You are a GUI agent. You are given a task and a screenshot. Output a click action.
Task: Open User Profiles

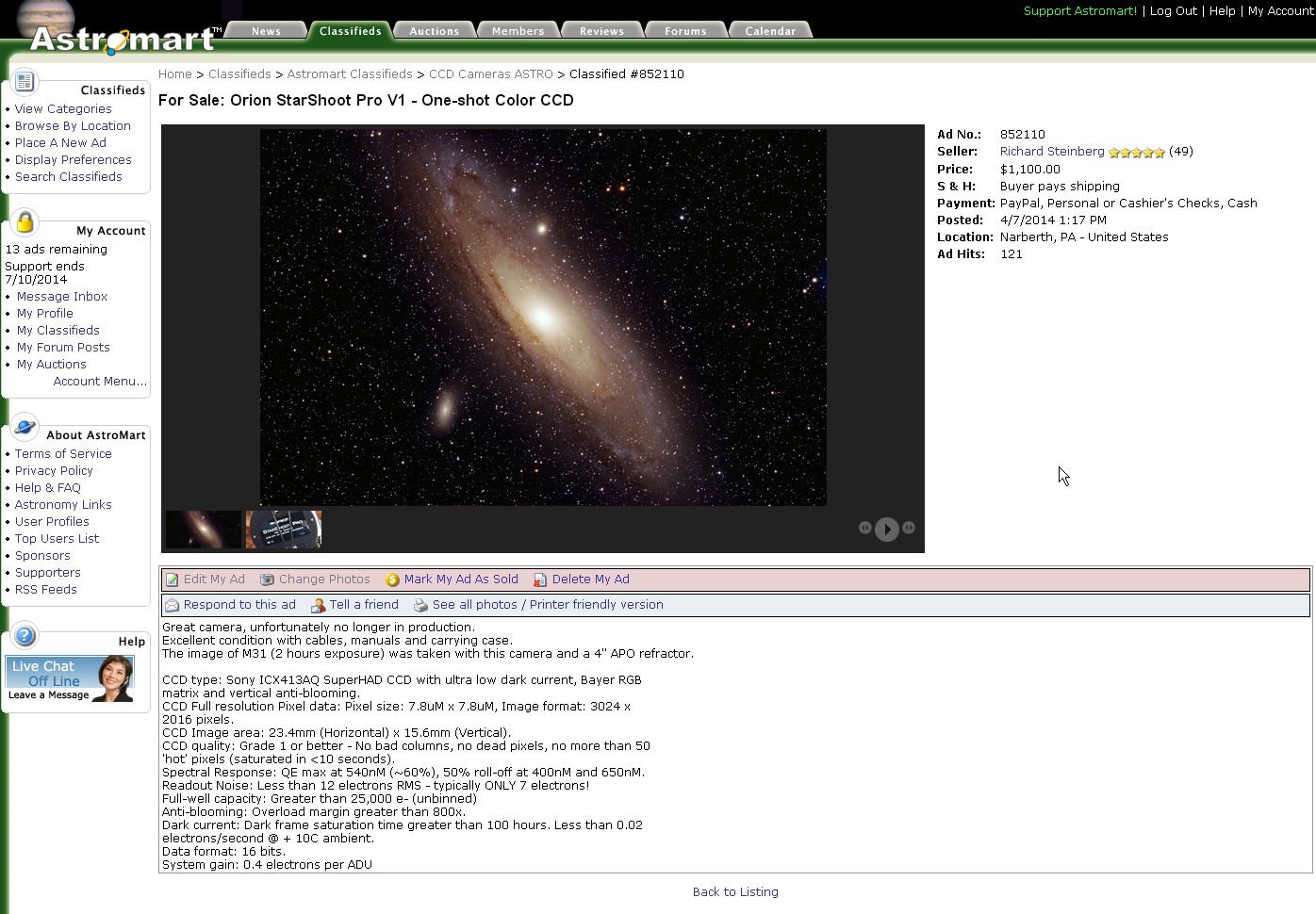(52, 522)
